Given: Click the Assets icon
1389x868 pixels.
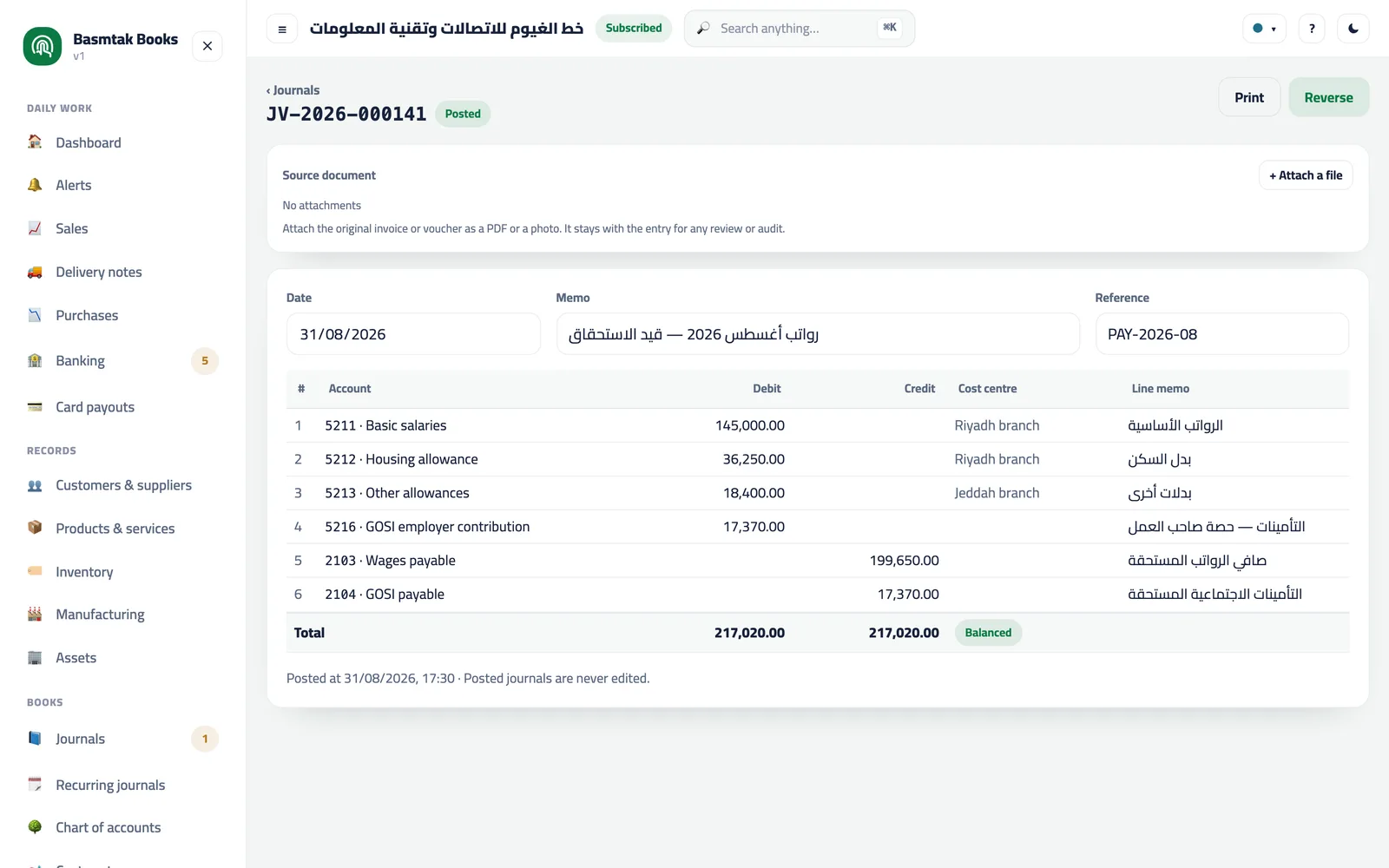Looking at the screenshot, I should 35,657.
